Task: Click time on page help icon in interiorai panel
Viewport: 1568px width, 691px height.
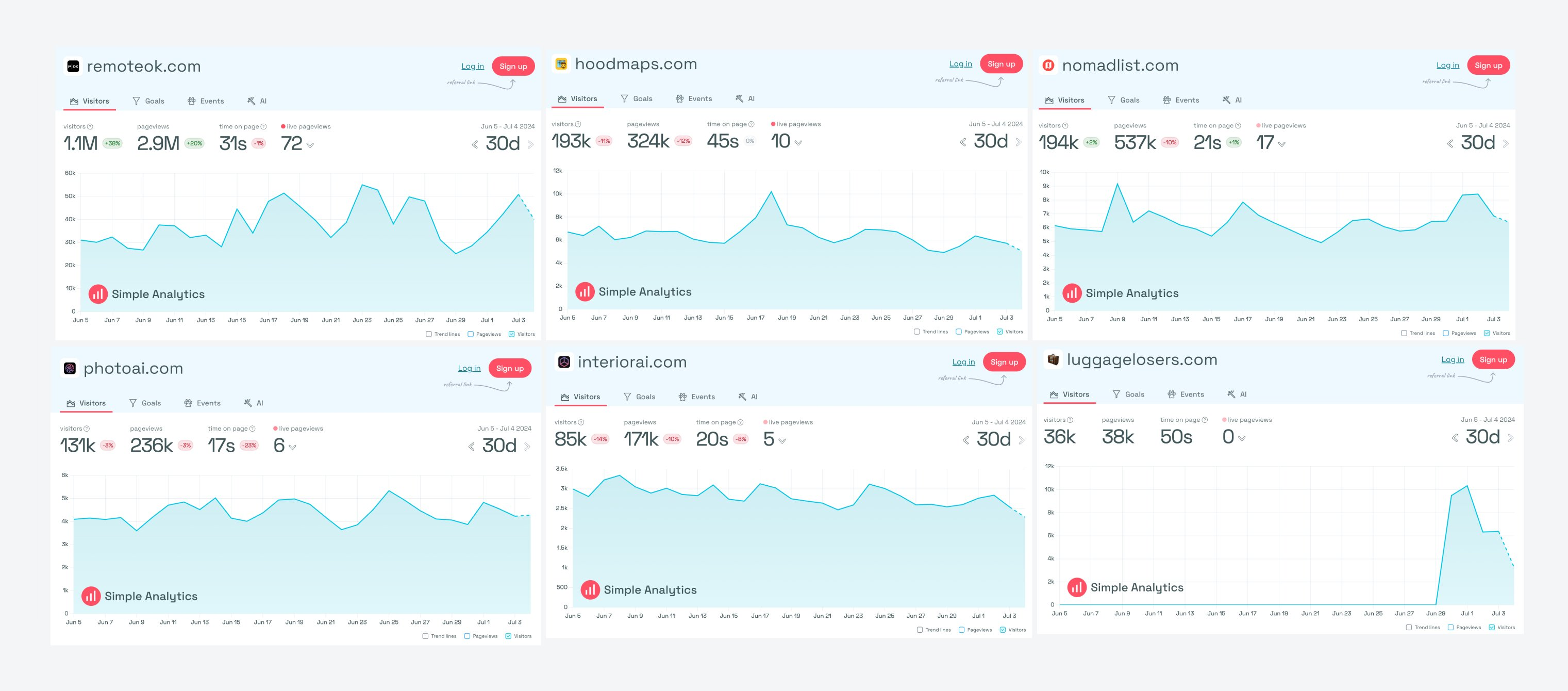Action: coord(740,422)
